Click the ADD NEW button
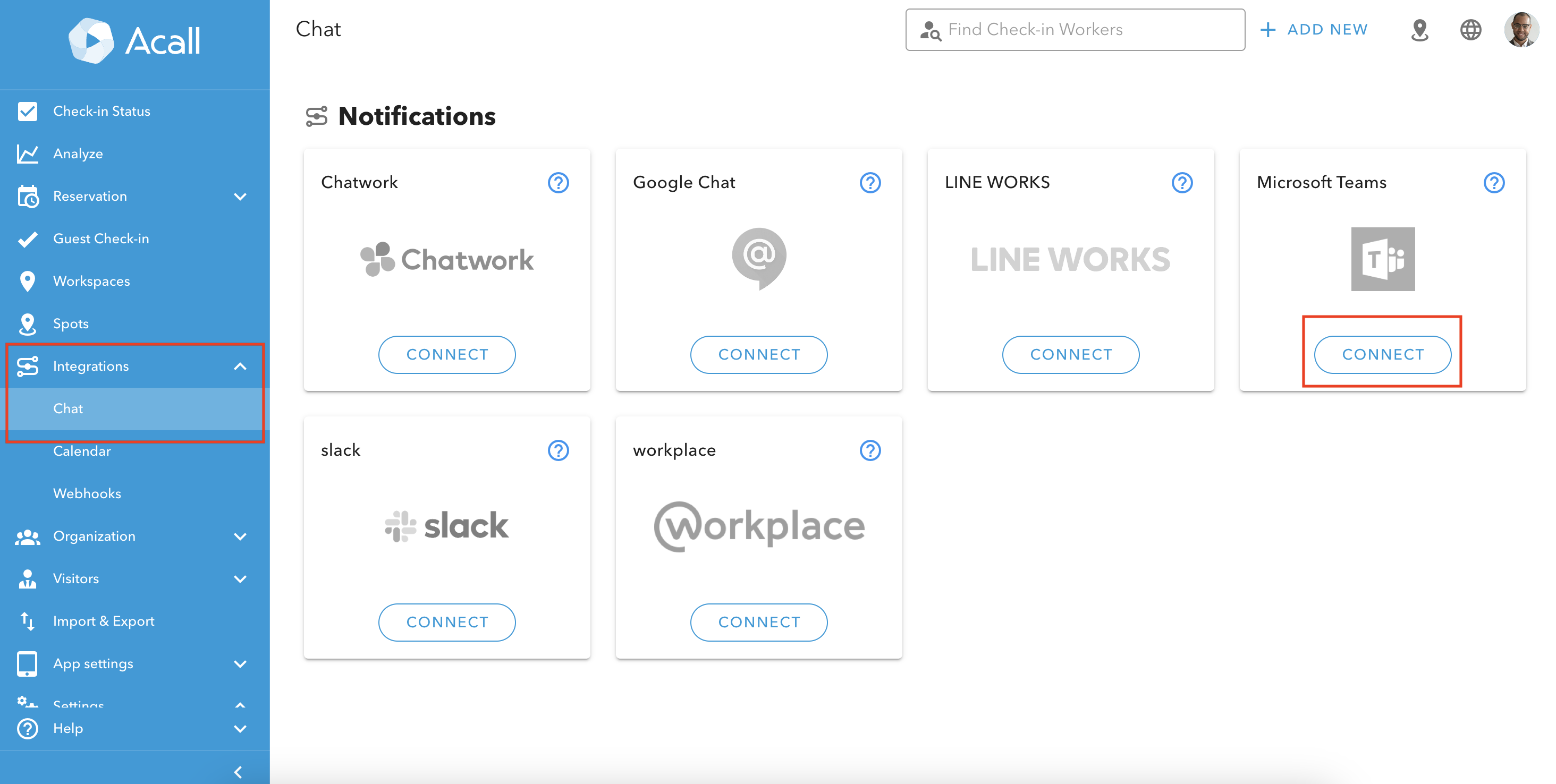 1314,30
